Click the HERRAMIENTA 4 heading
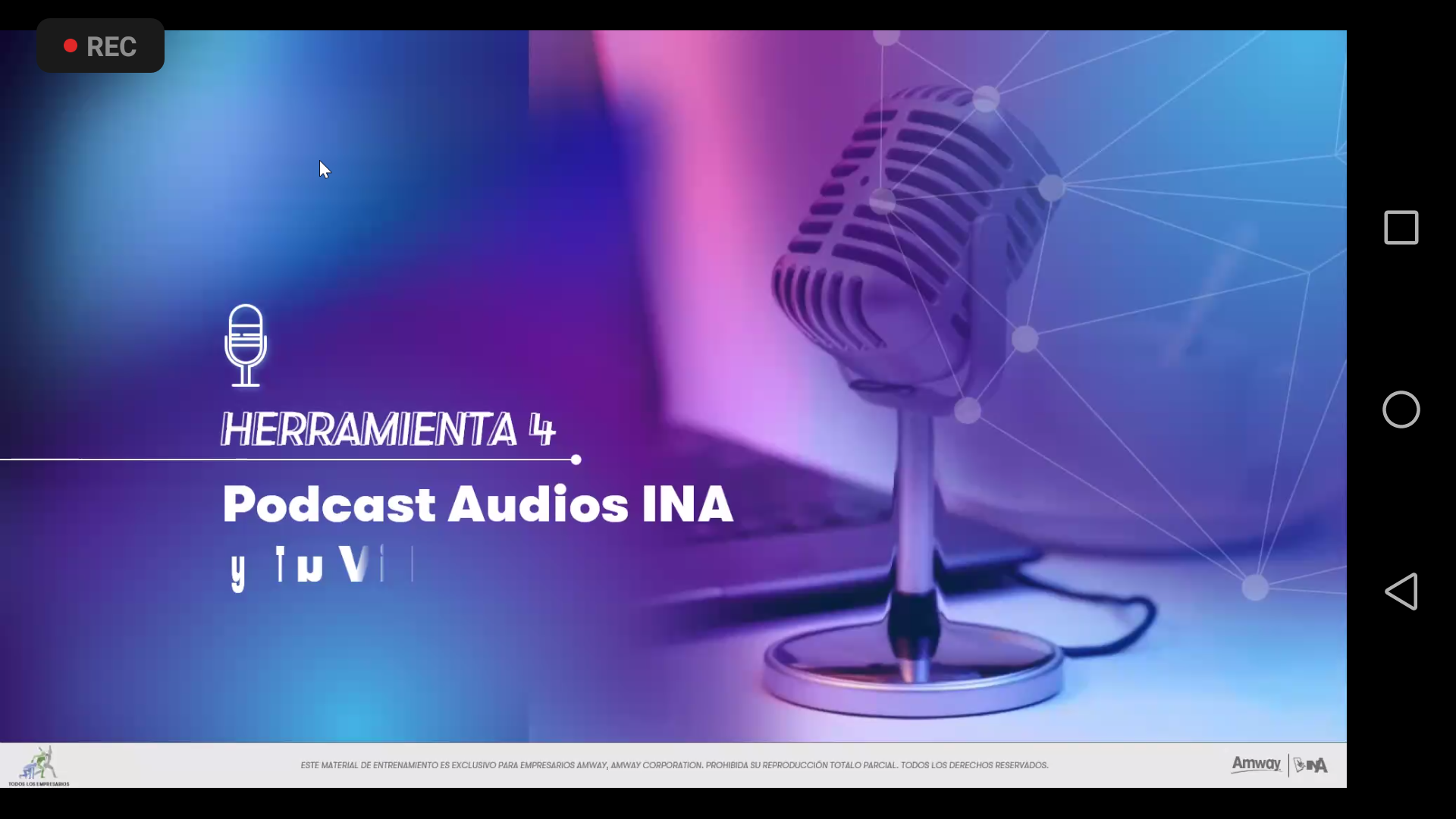The width and height of the screenshot is (1456, 819). point(388,429)
